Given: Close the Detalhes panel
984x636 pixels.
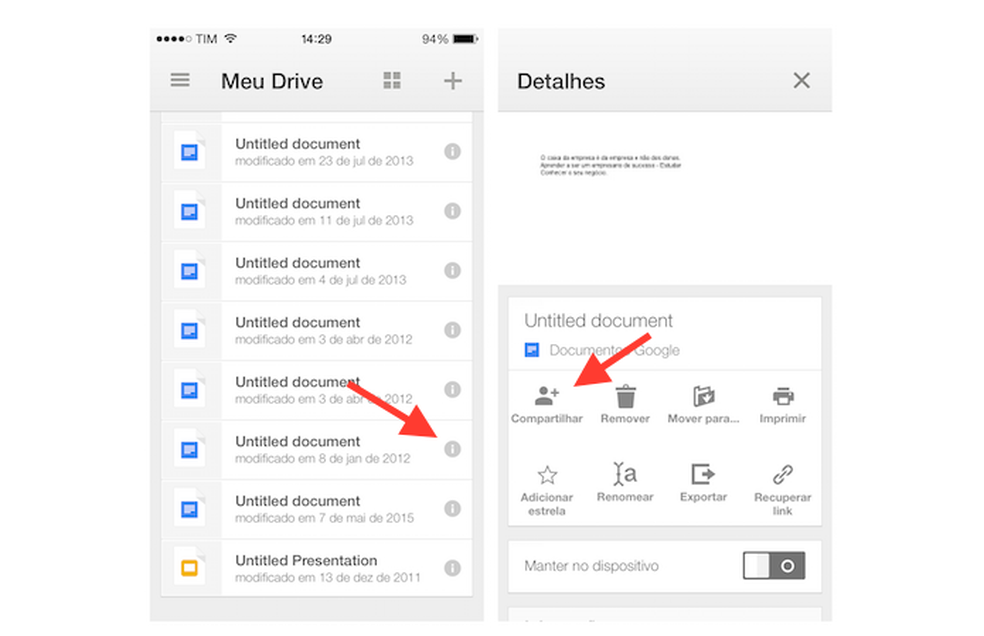Looking at the screenshot, I should tap(801, 81).
